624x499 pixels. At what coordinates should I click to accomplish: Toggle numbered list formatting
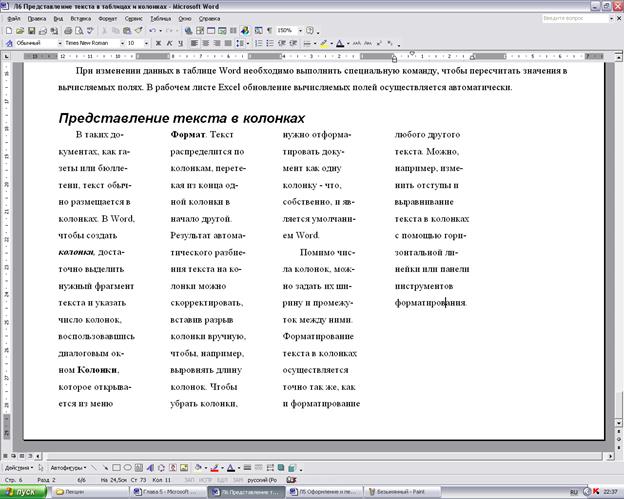tap(259, 43)
